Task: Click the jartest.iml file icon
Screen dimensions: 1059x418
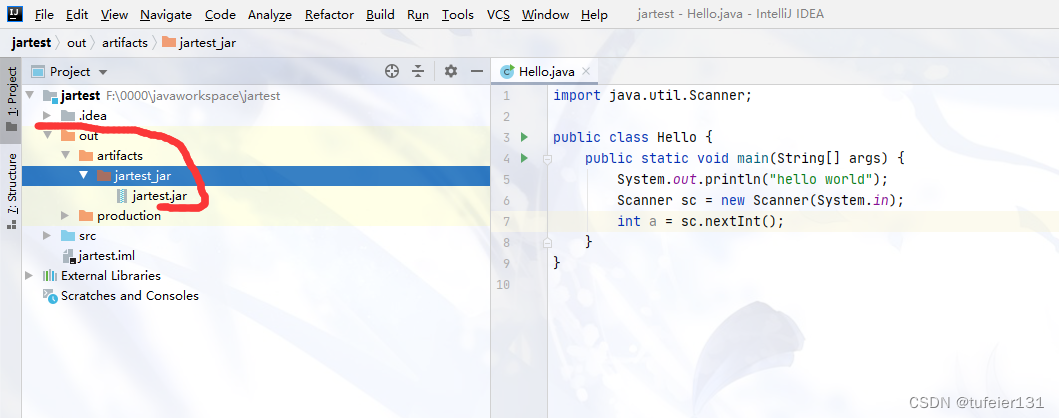Action: coord(68,257)
